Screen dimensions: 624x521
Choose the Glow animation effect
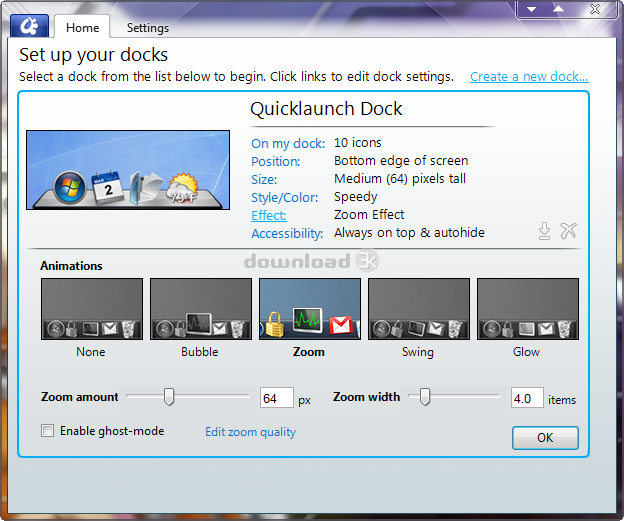pyautogui.click(x=527, y=309)
